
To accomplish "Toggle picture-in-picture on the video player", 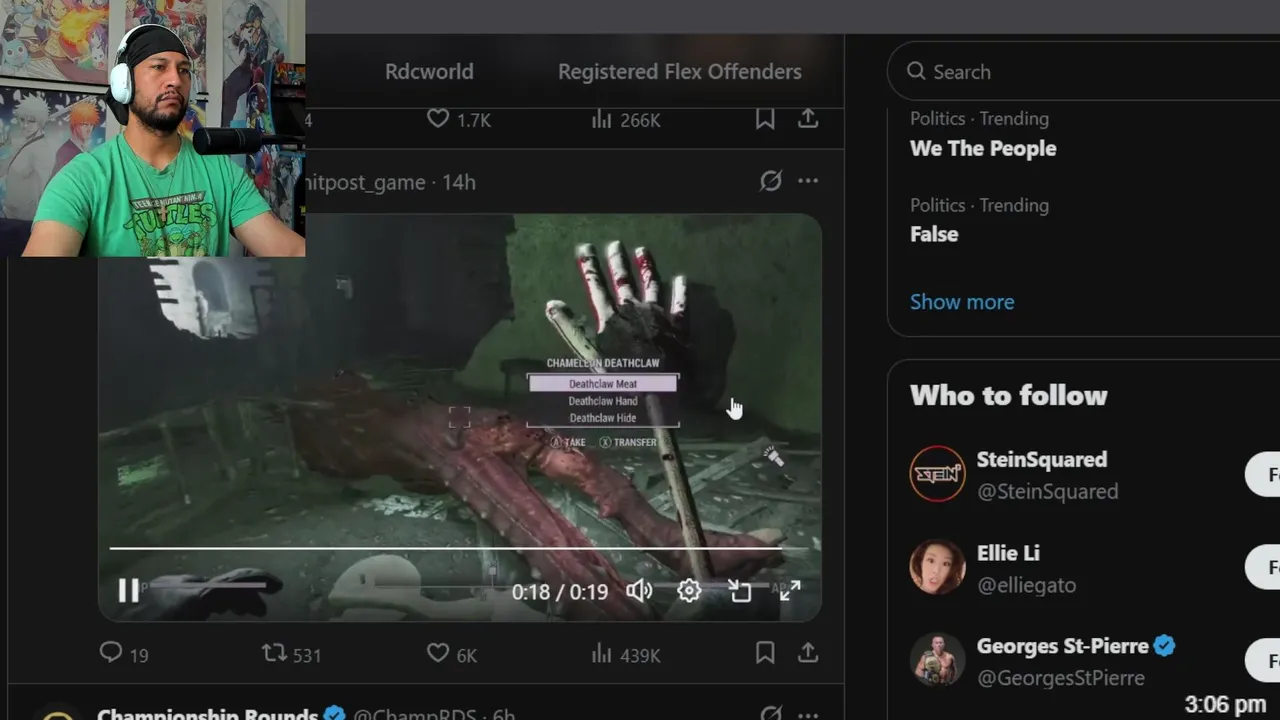I will (x=740, y=591).
